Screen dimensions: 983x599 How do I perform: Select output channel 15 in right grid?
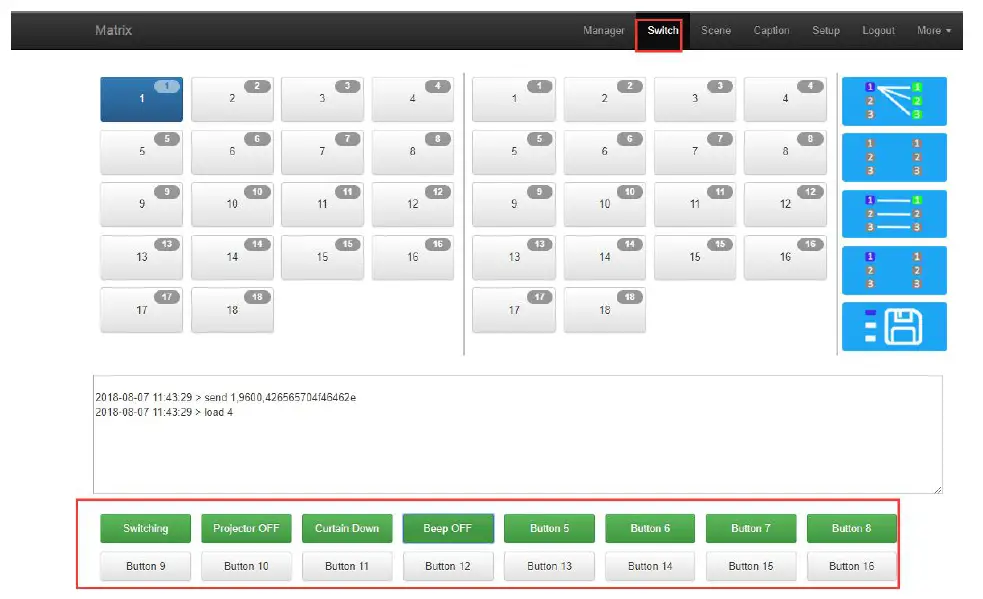[x=695, y=257]
